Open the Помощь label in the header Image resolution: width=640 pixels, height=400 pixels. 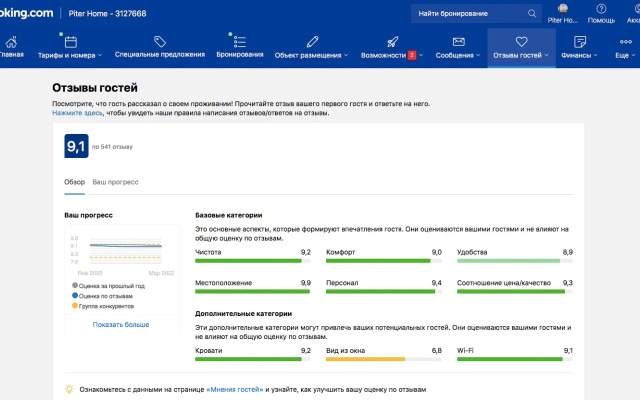pos(601,20)
